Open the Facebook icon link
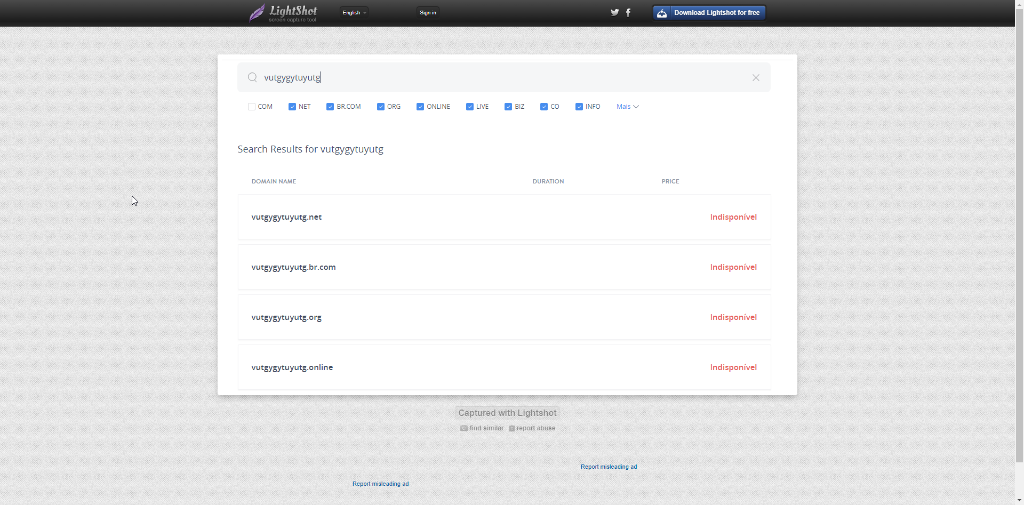Viewport: 1024px width, 505px height. [x=628, y=12]
